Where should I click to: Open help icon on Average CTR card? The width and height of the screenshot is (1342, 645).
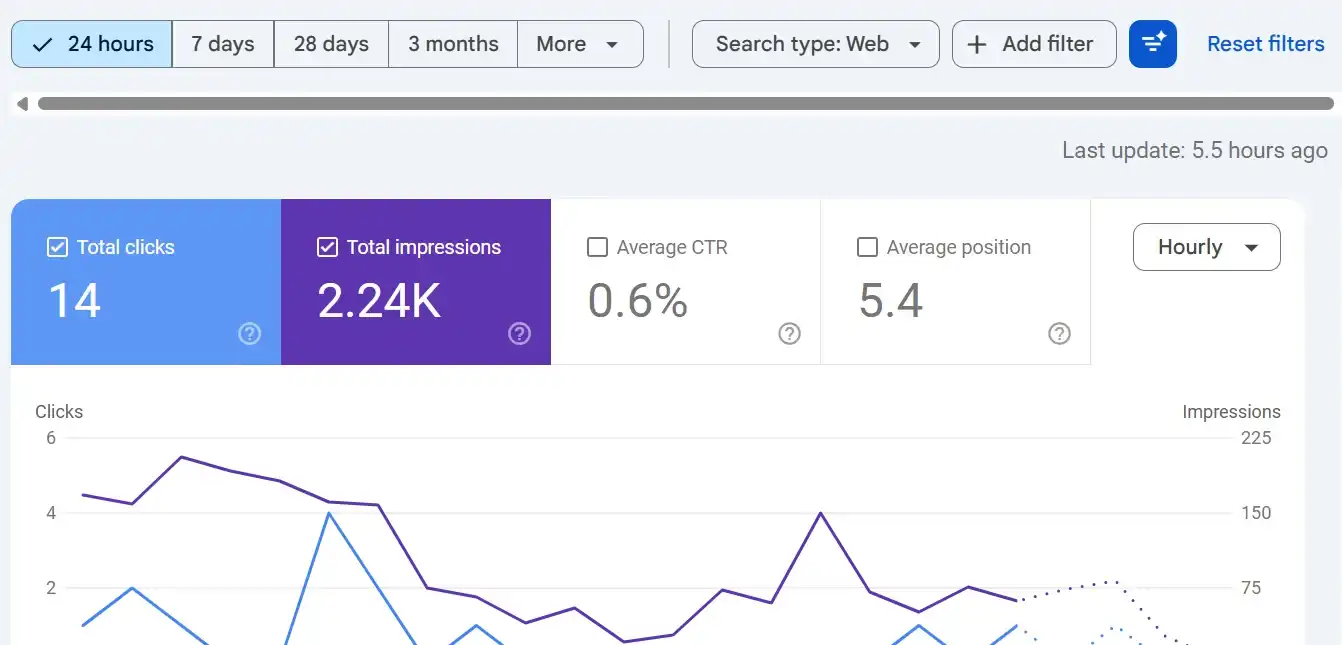coord(790,334)
